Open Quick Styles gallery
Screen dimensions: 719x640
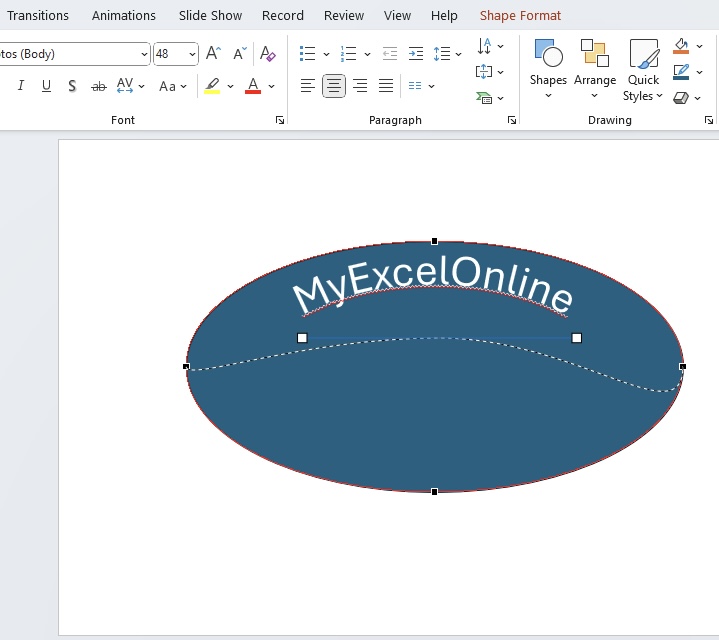click(643, 70)
